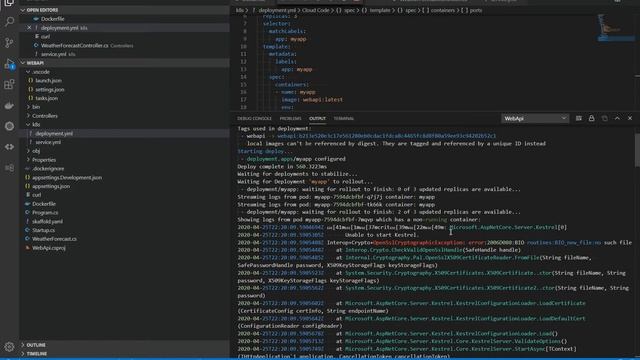Click the Explorer files icon

(9, 2)
